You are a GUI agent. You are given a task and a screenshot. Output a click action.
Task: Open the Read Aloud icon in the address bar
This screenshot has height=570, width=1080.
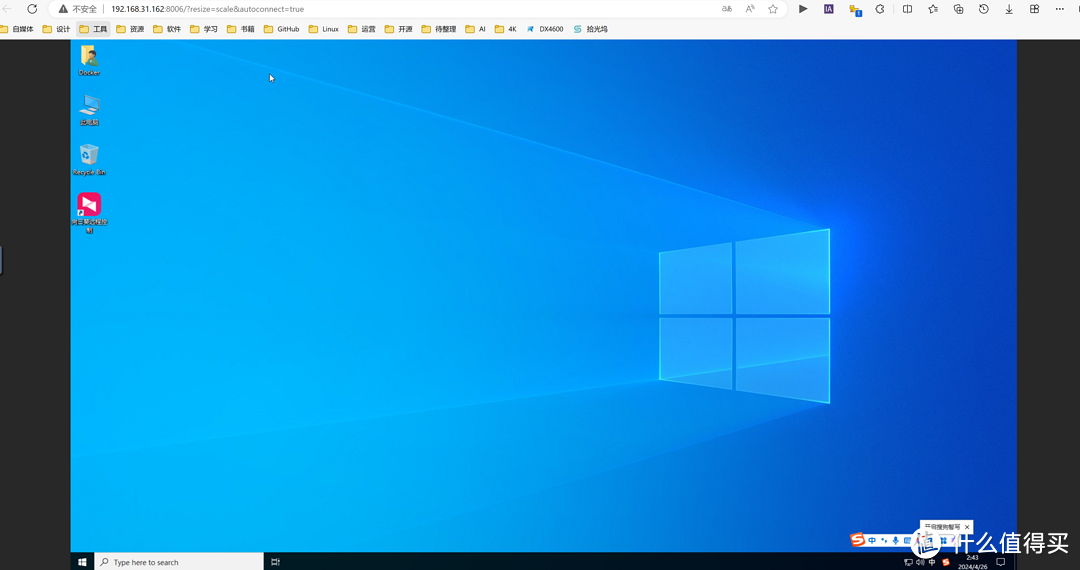point(750,9)
